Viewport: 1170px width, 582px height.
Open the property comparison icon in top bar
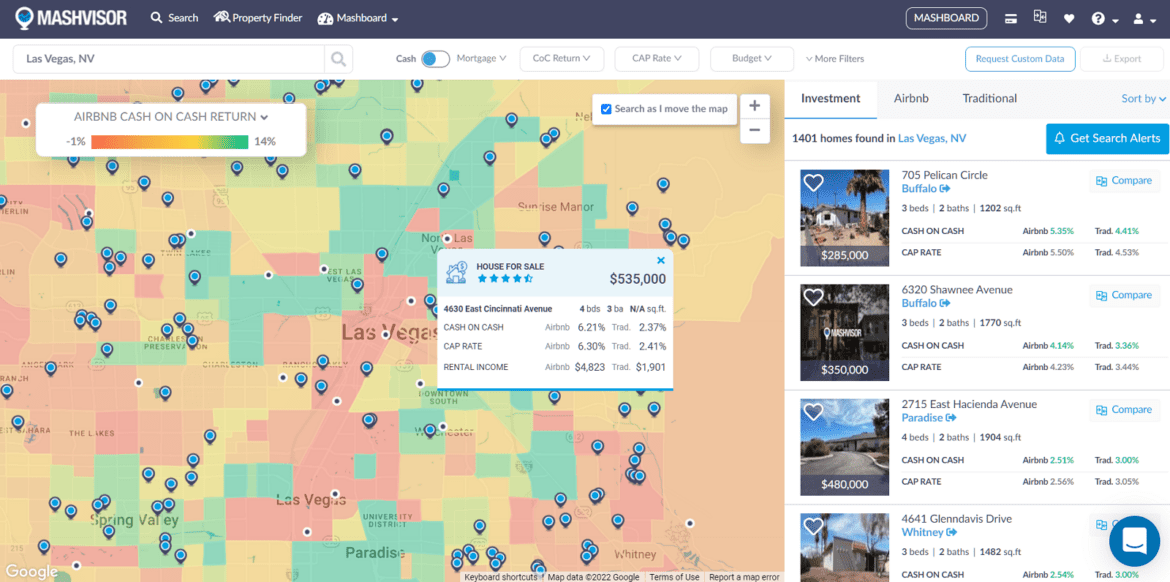1040,17
